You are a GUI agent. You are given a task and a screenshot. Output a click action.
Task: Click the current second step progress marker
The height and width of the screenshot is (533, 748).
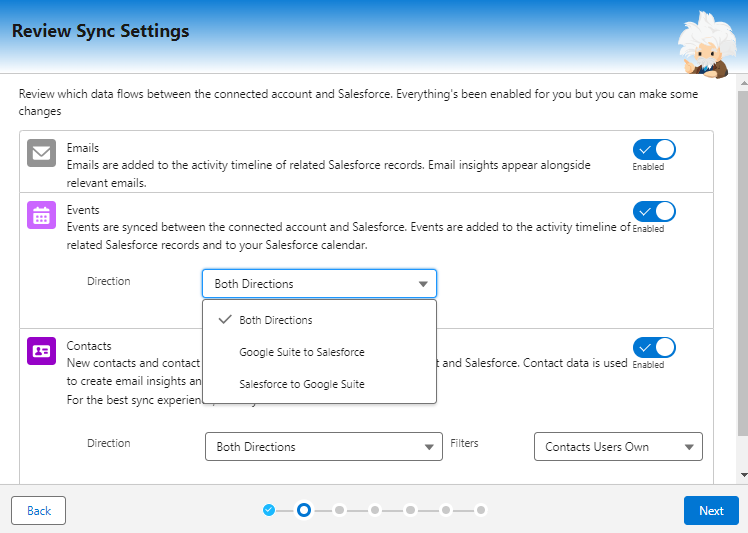click(x=304, y=510)
